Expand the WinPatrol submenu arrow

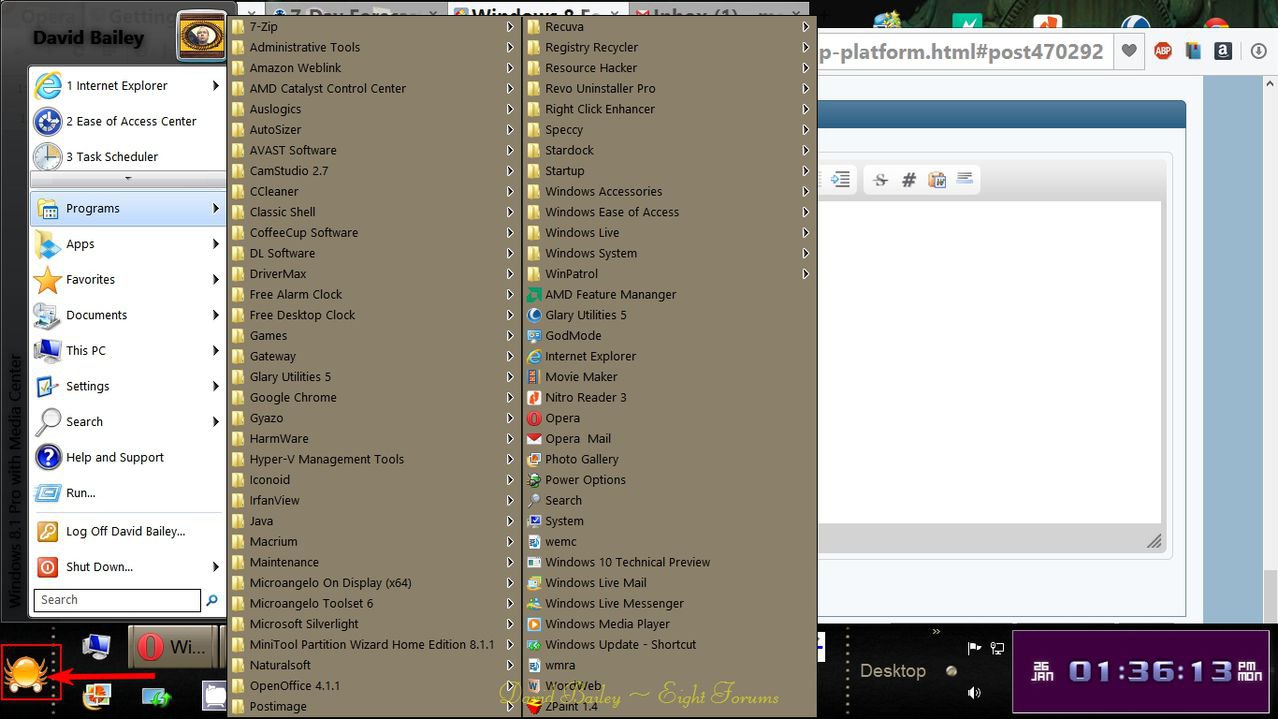pyautogui.click(x=805, y=274)
